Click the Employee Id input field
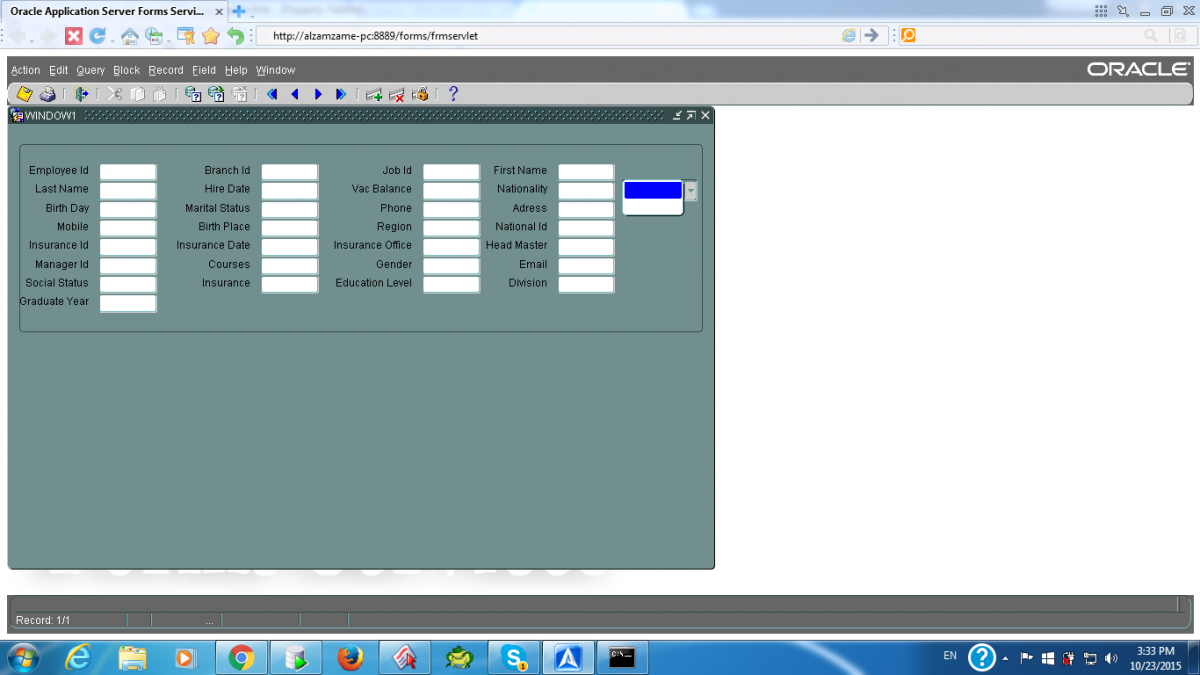The image size is (1200, 675). point(128,172)
